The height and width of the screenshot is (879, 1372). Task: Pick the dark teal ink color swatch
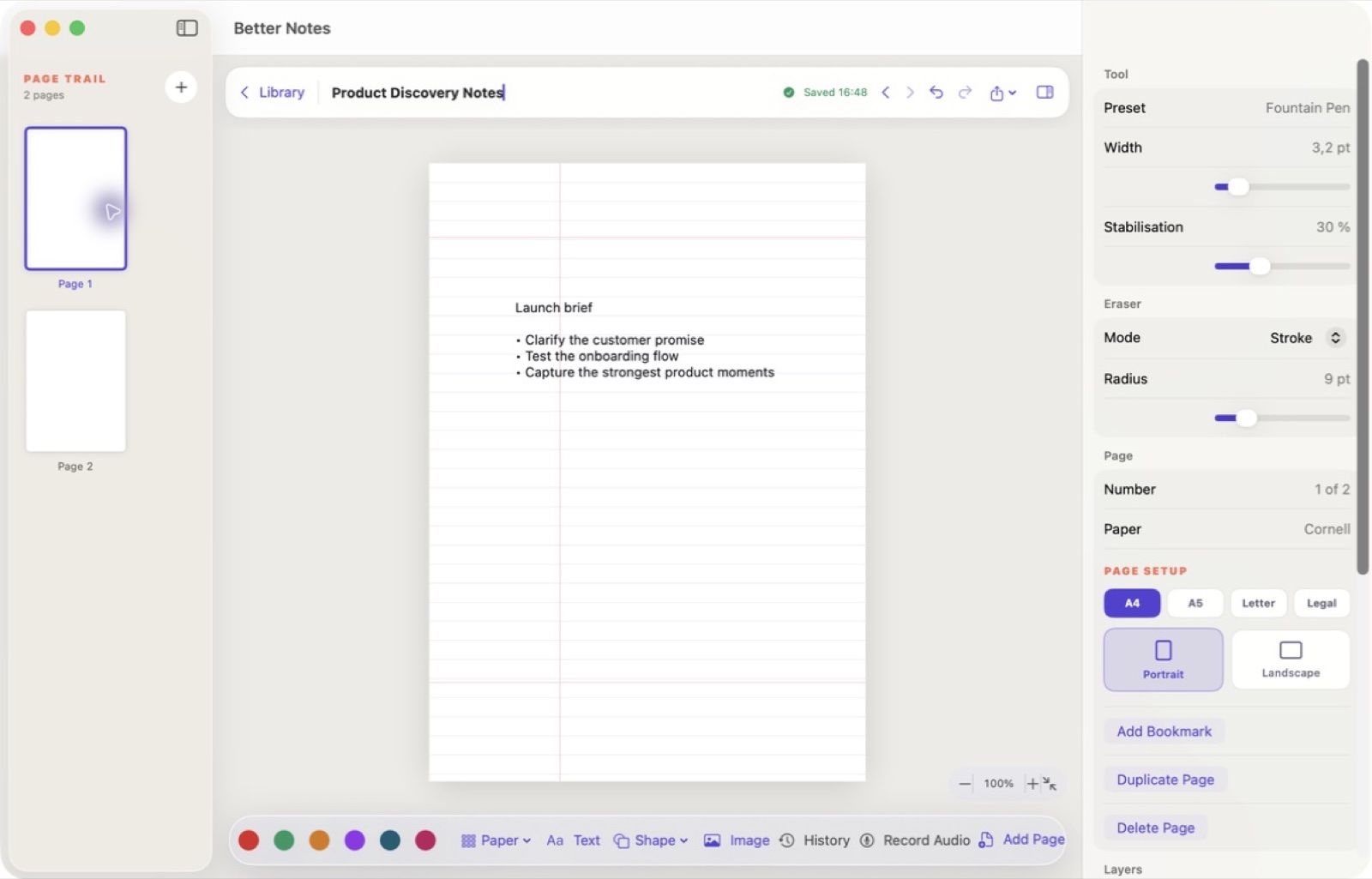click(390, 840)
